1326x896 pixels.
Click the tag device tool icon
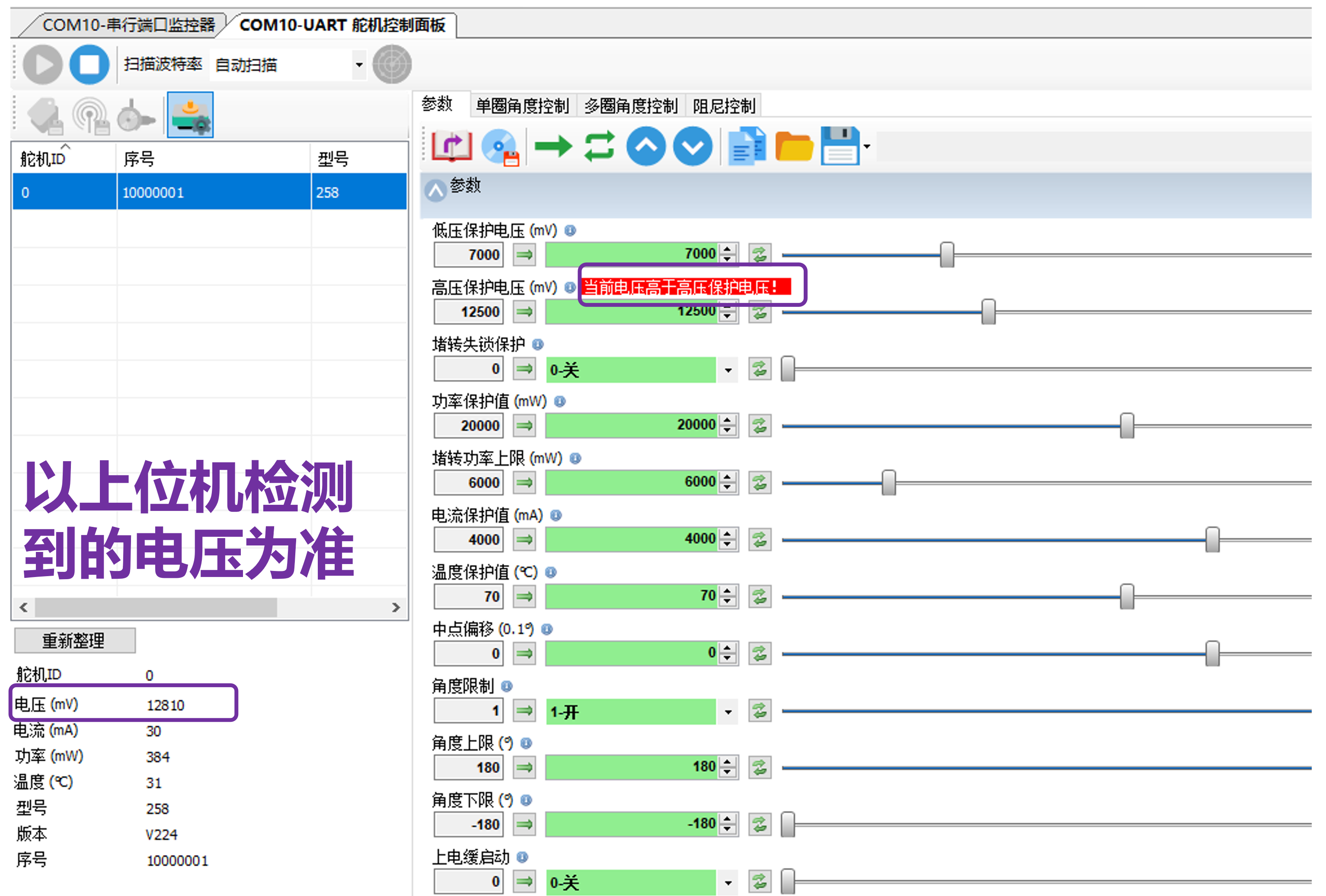click(46, 116)
